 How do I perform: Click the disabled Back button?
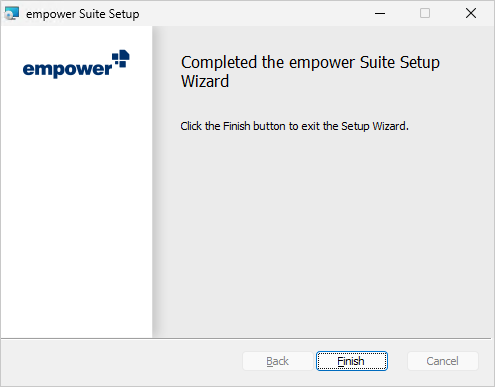(278, 361)
